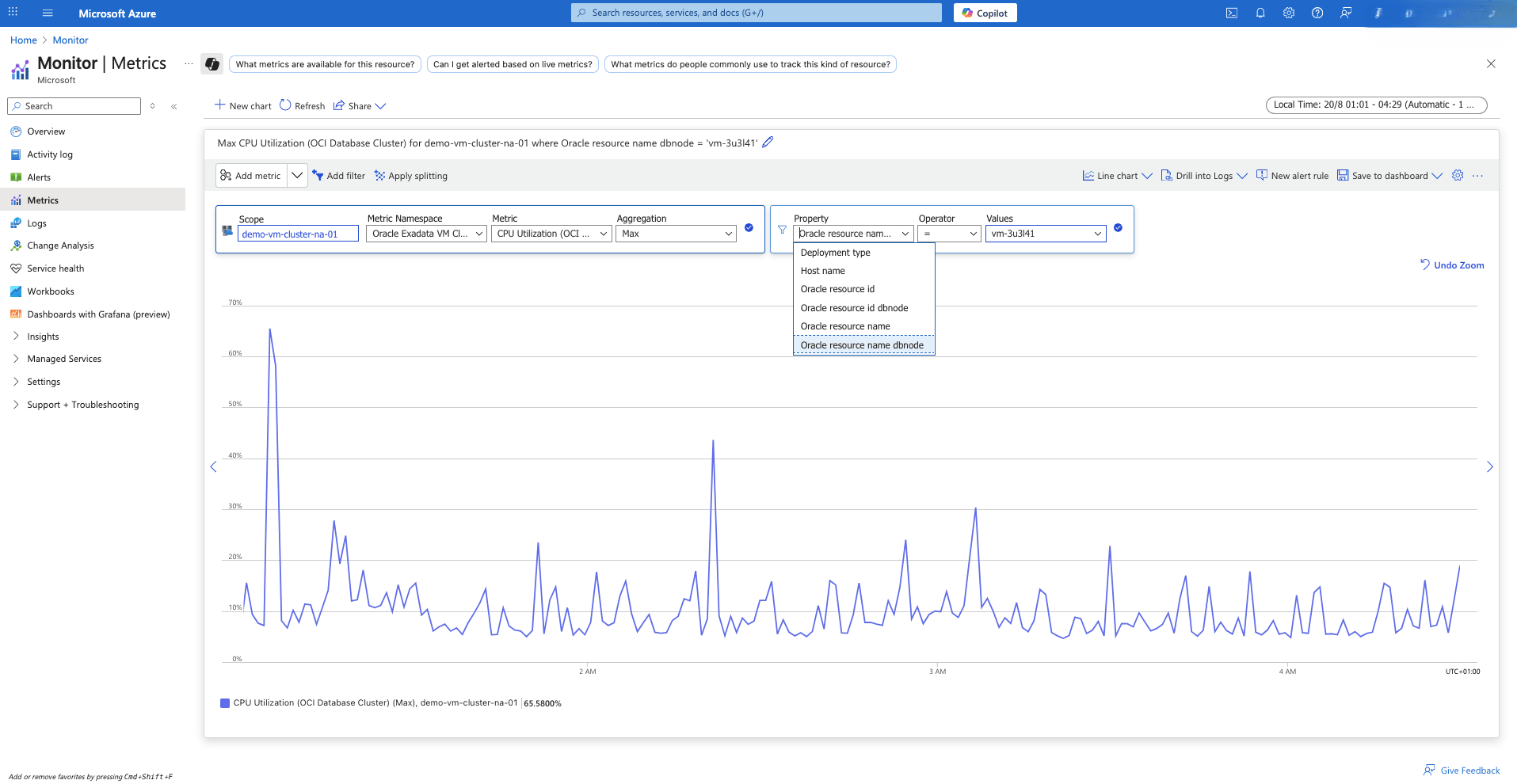1517x784 pixels.
Task: Open chart settings gear icon
Action: pyautogui.click(x=1458, y=176)
